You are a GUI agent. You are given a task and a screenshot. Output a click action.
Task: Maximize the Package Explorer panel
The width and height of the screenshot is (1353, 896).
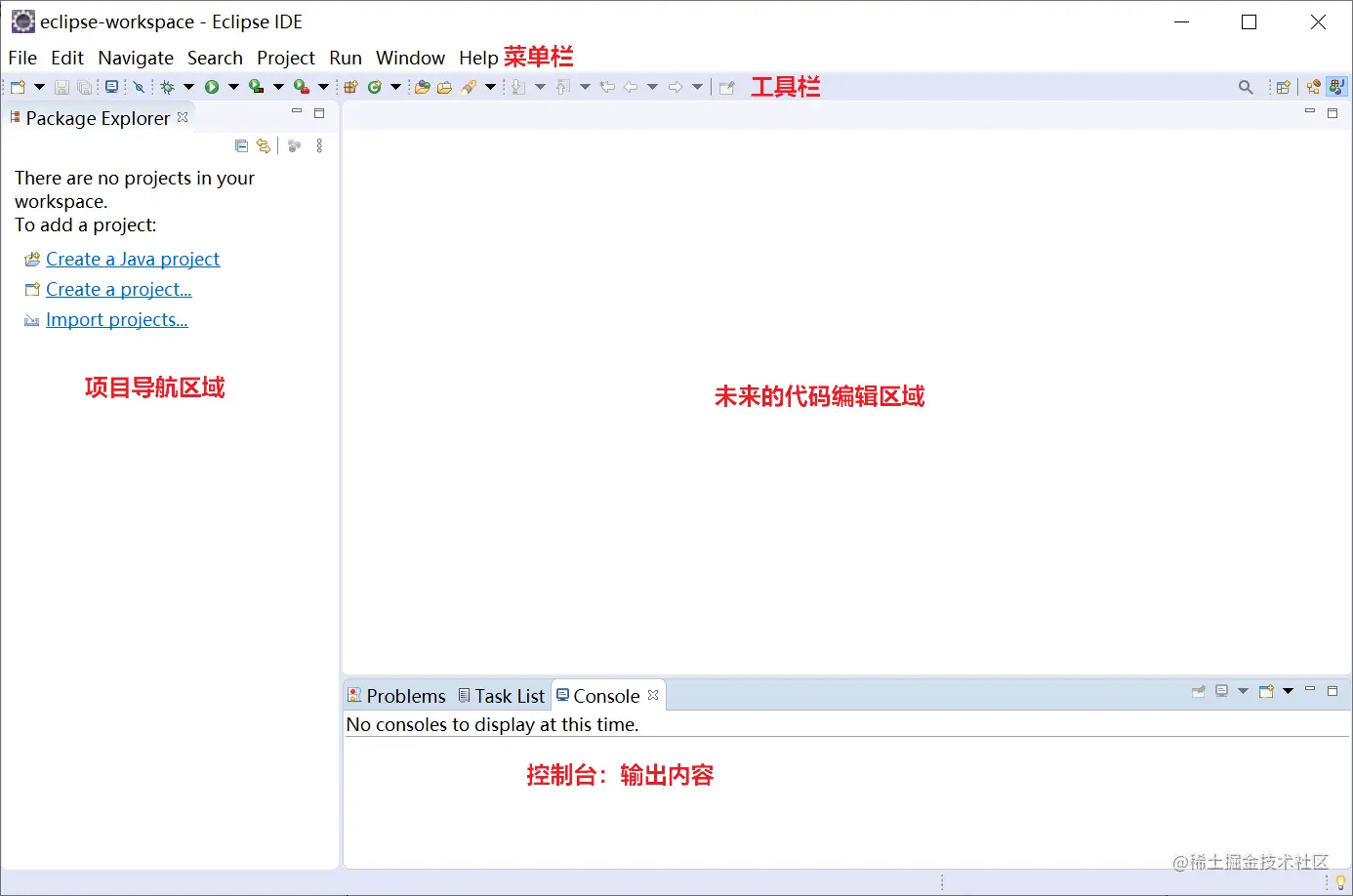(x=319, y=113)
